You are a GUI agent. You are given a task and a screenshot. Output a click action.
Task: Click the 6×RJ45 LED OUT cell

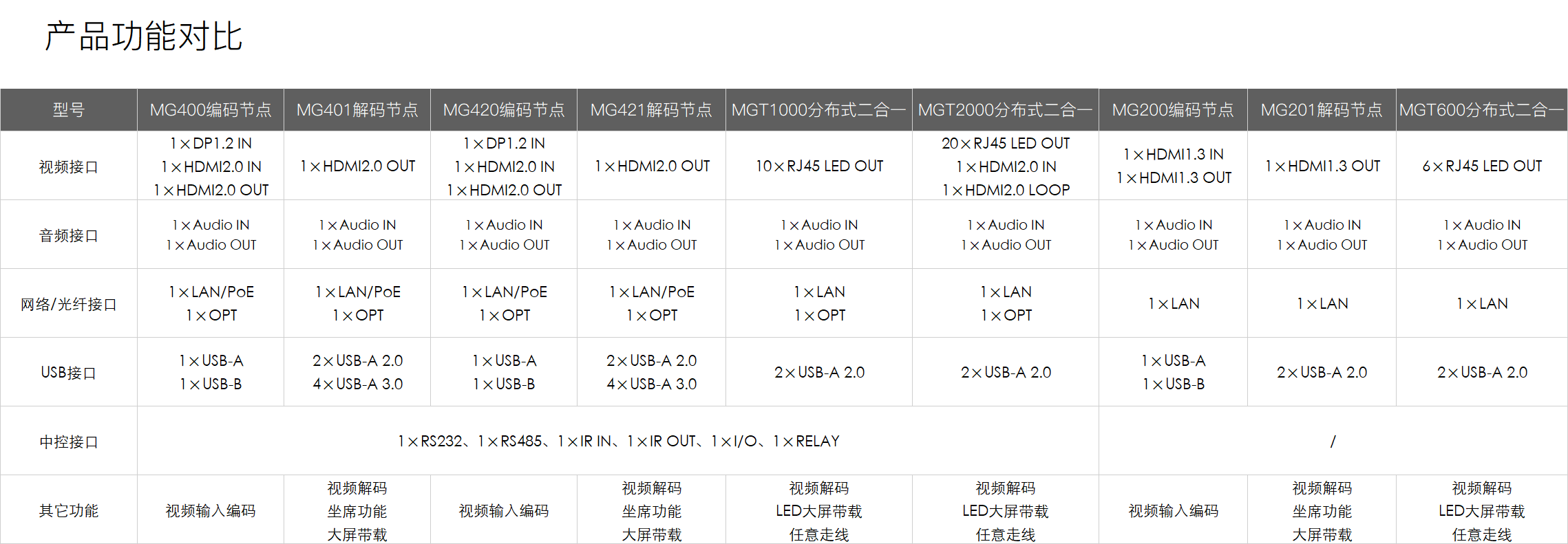point(1482,166)
